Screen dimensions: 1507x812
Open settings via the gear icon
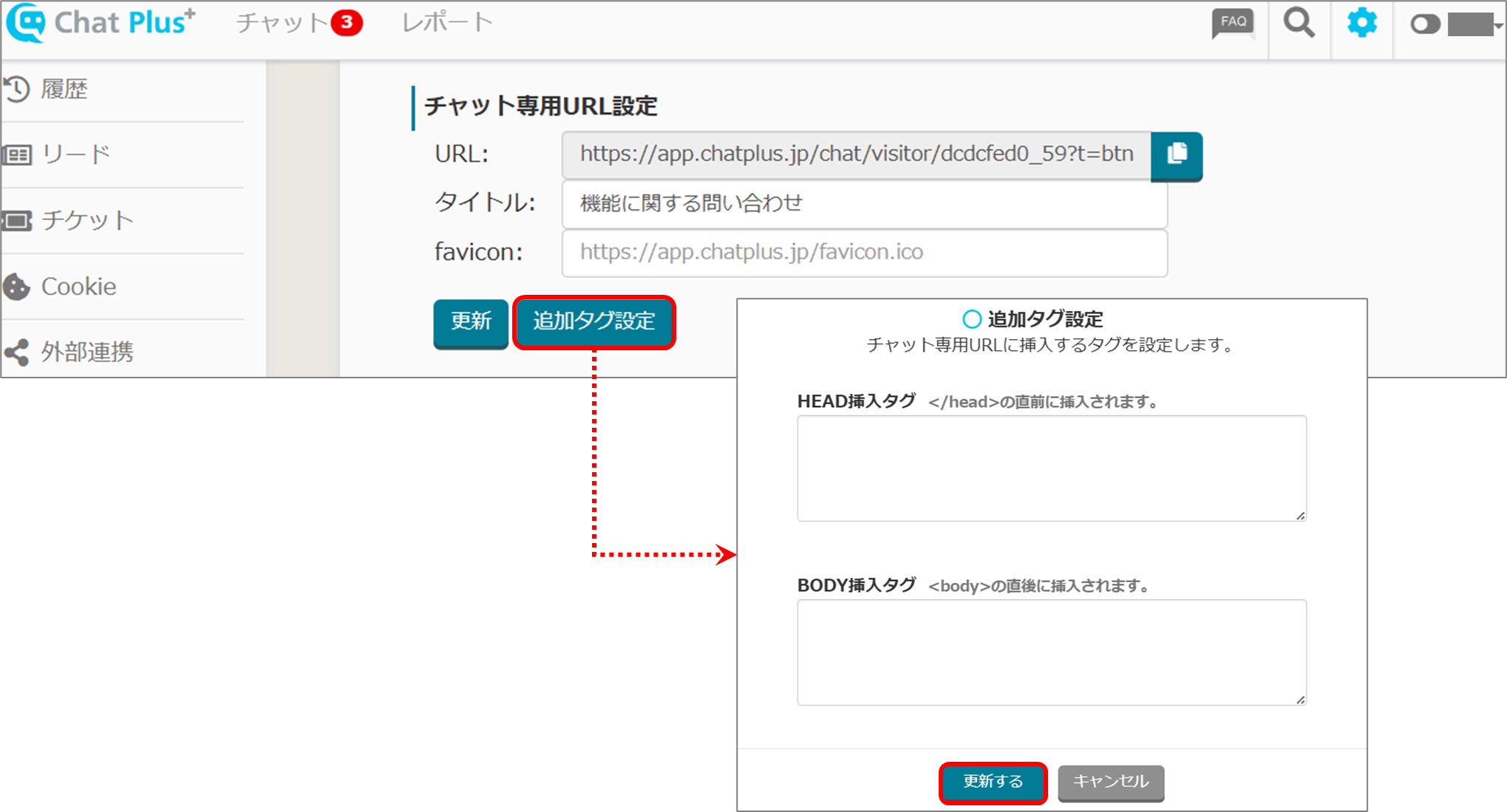(x=1361, y=24)
